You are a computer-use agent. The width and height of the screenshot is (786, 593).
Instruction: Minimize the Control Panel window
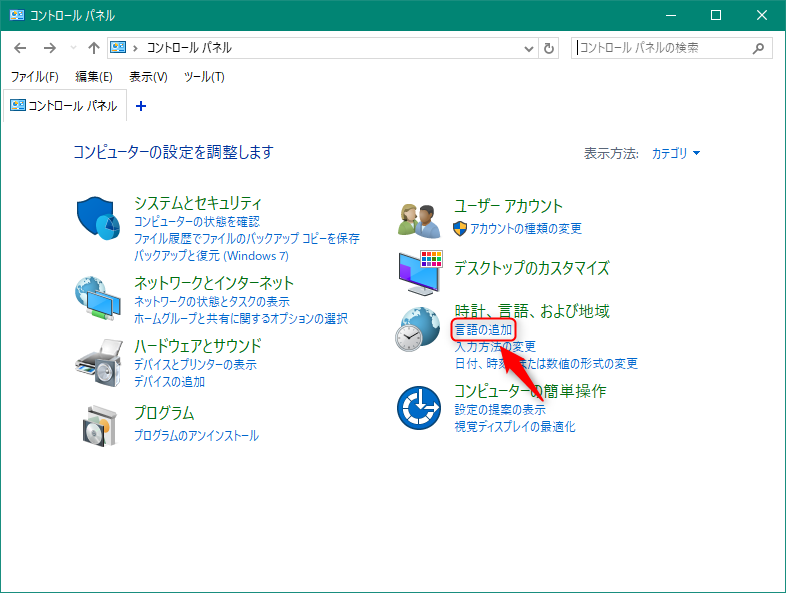click(x=671, y=16)
